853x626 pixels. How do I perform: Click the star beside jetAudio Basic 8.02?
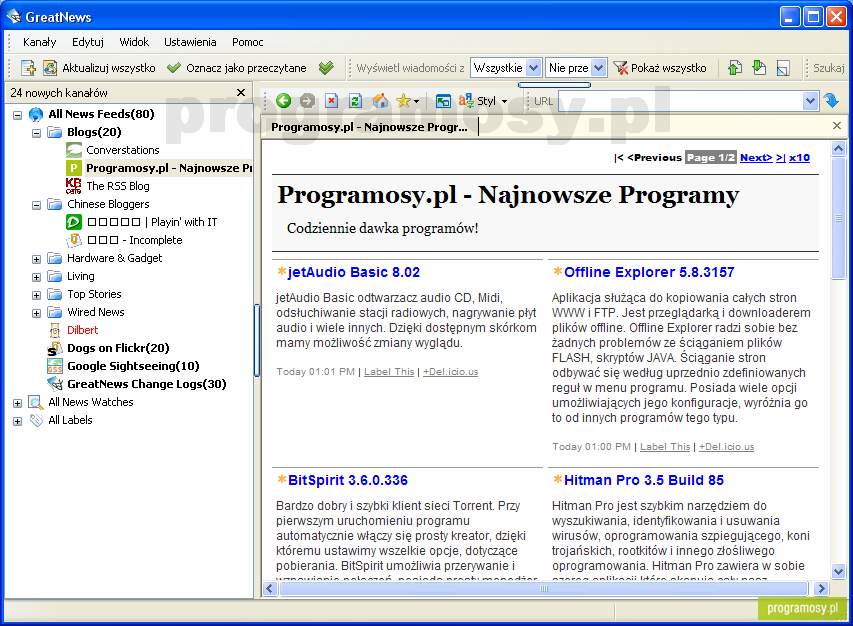point(281,271)
